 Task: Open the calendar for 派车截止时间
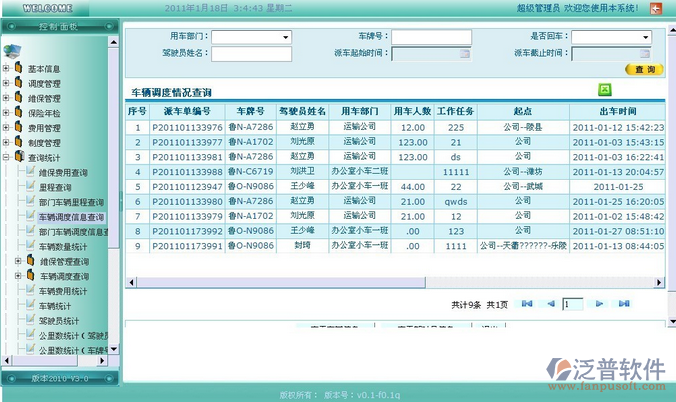[645, 54]
